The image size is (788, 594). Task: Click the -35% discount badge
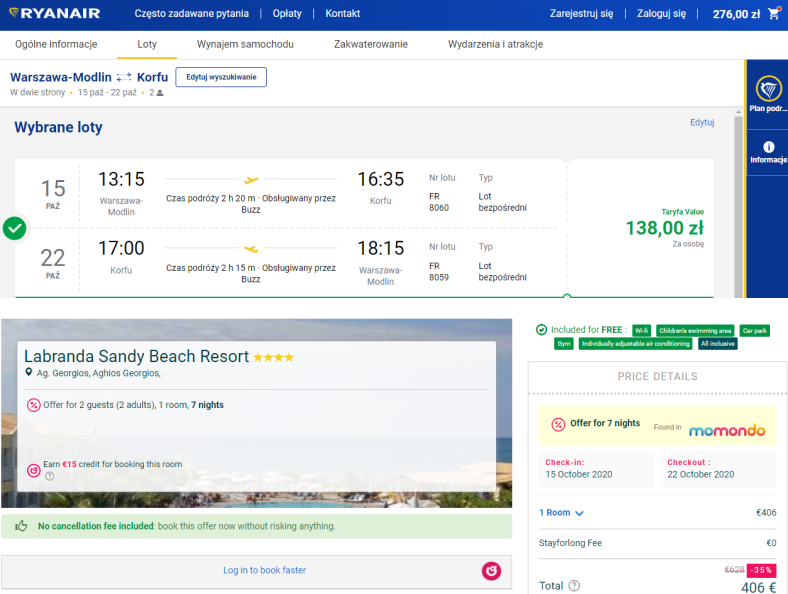click(761, 570)
